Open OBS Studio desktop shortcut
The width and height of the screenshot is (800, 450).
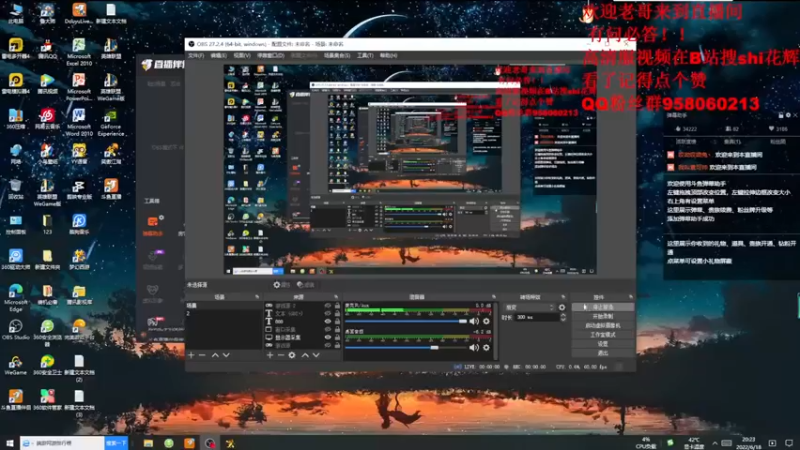pyautogui.click(x=15, y=329)
